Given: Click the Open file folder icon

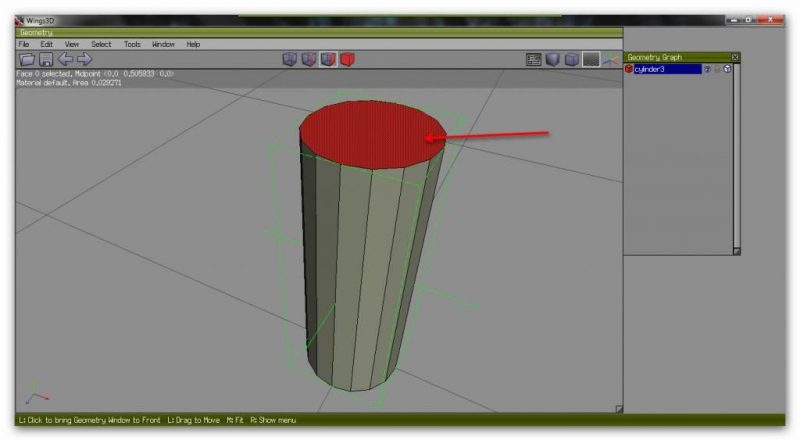Looking at the screenshot, I should 26,60.
